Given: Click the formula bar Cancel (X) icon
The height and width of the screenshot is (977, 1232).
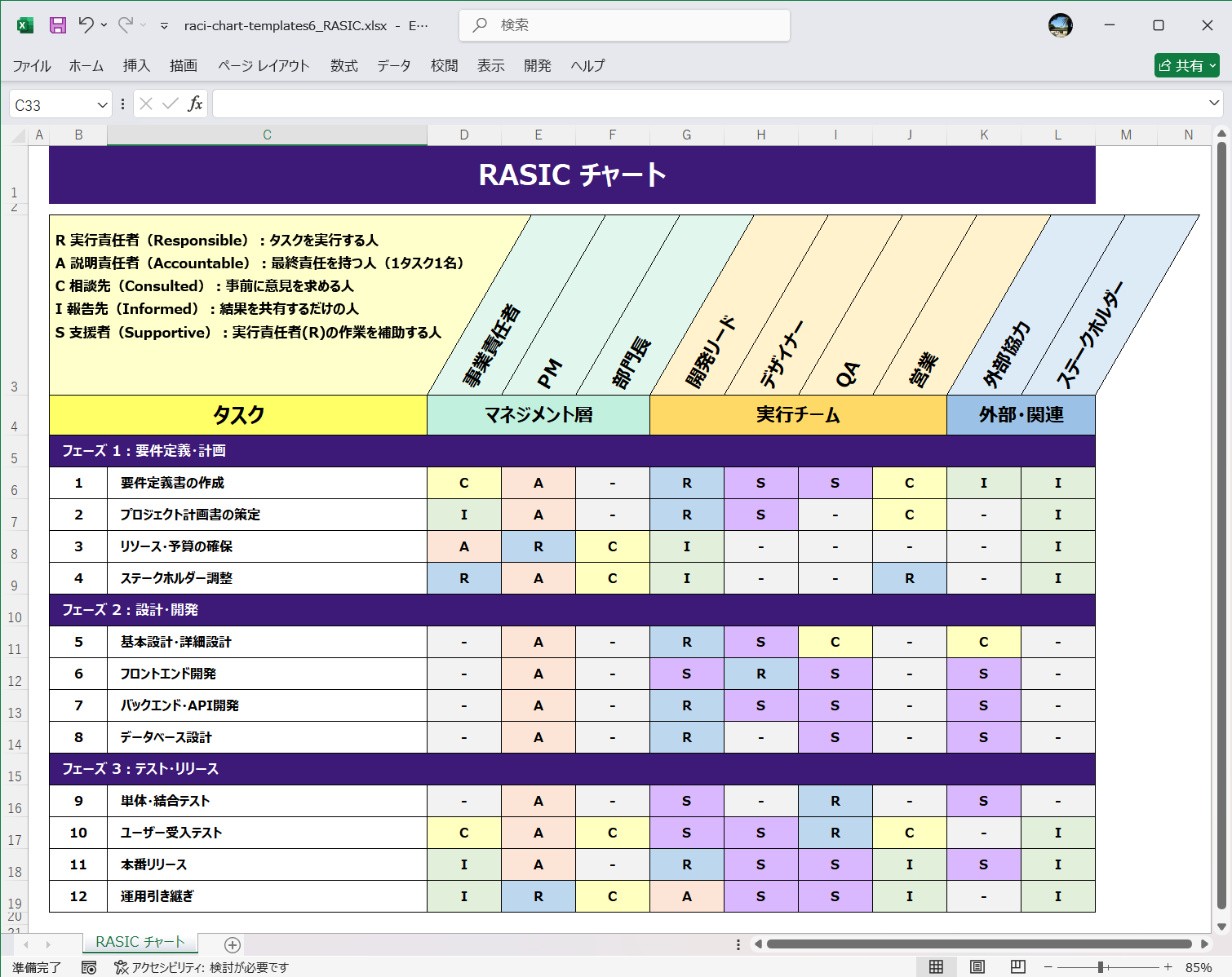Looking at the screenshot, I should pyautogui.click(x=146, y=104).
